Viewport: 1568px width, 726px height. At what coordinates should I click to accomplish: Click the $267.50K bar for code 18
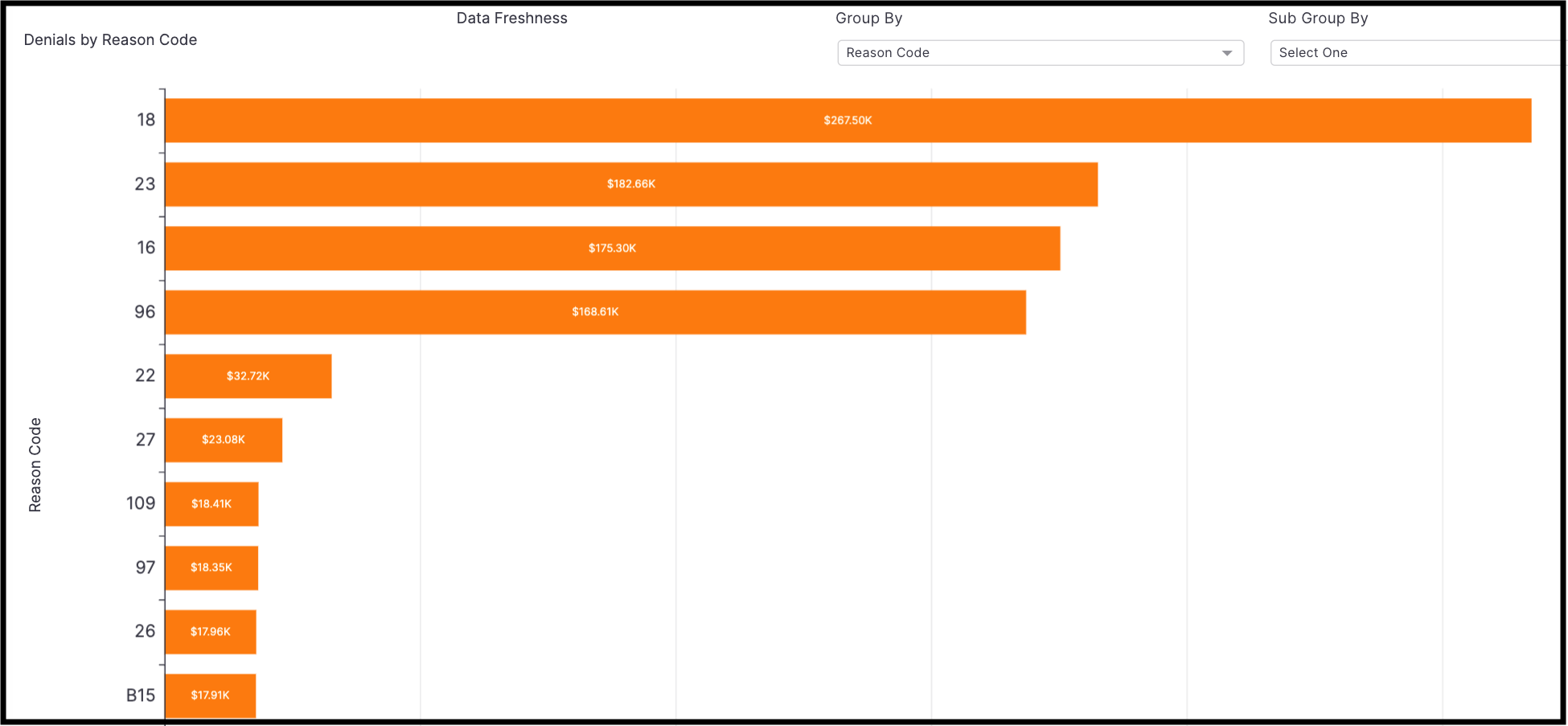pos(848,121)
